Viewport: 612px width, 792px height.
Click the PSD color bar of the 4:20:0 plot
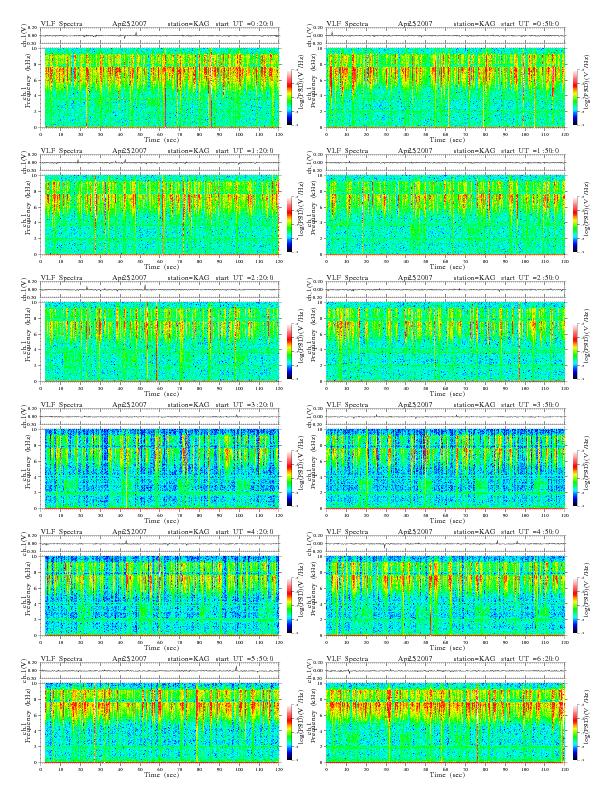point(289,605)
